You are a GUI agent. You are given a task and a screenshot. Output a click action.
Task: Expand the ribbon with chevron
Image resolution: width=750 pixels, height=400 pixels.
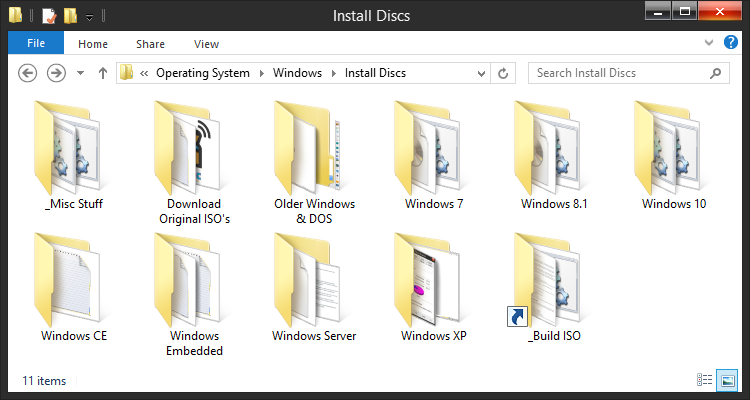coord(709,43)
